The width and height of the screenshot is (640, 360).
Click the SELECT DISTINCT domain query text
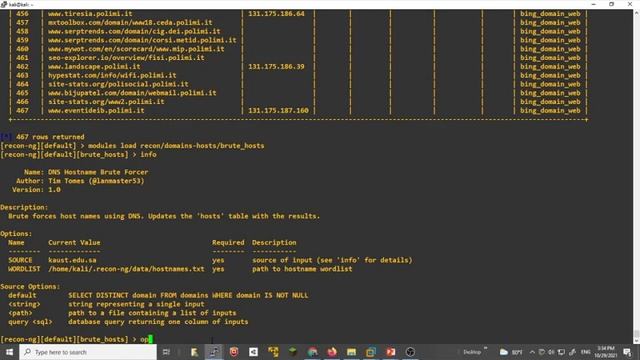click(x=188, y=295)
